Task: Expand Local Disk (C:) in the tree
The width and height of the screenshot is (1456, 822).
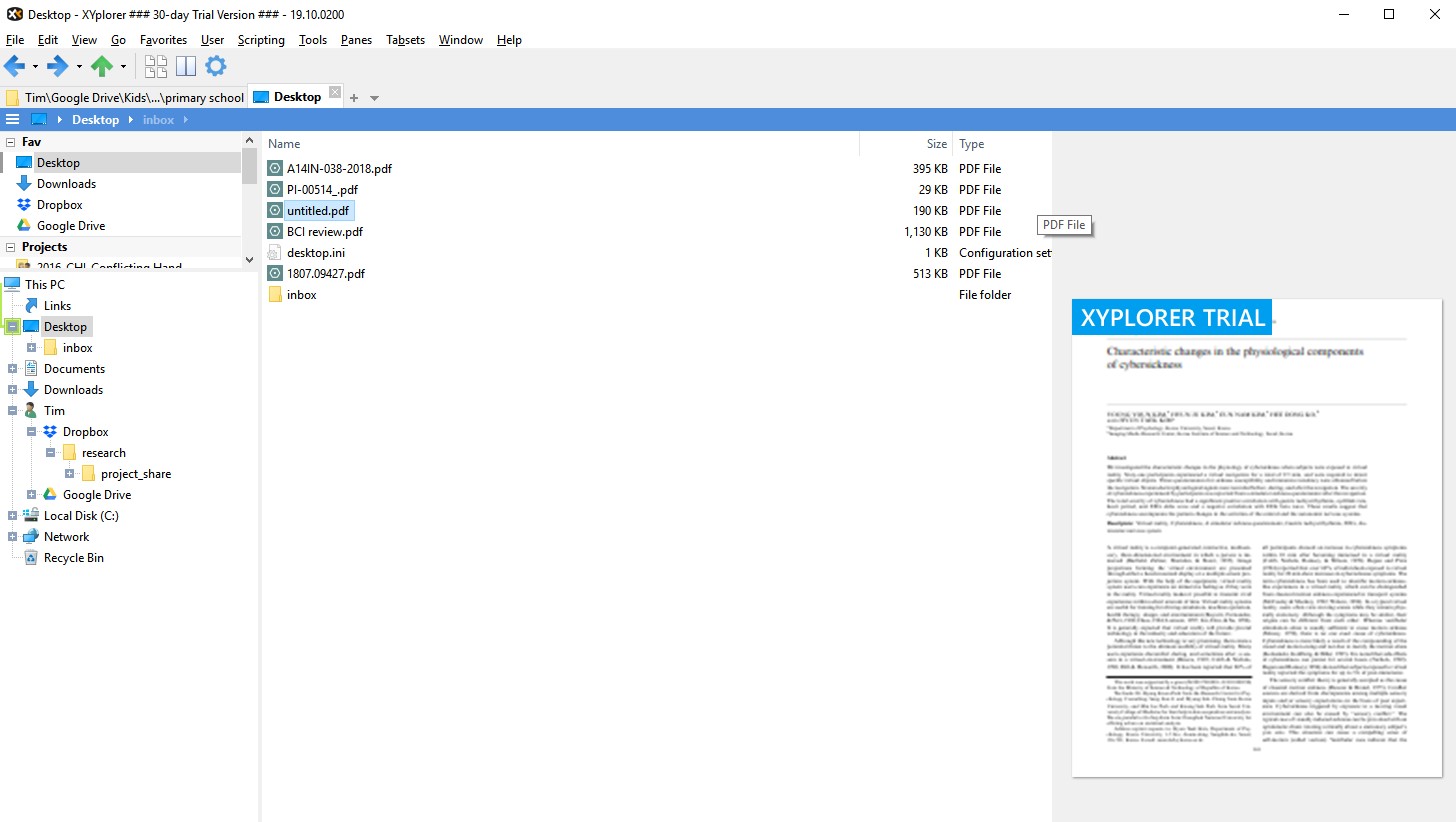Action: (13, 515)
